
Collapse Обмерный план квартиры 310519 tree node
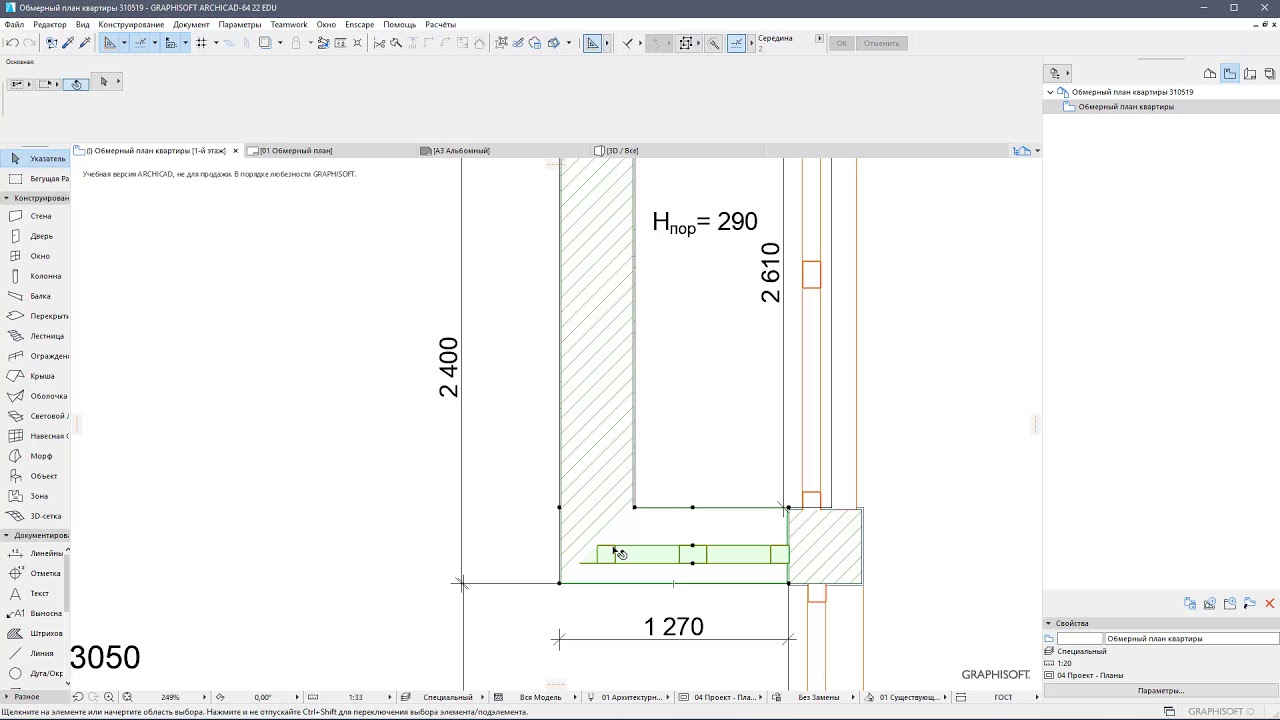coord(1050,92)
